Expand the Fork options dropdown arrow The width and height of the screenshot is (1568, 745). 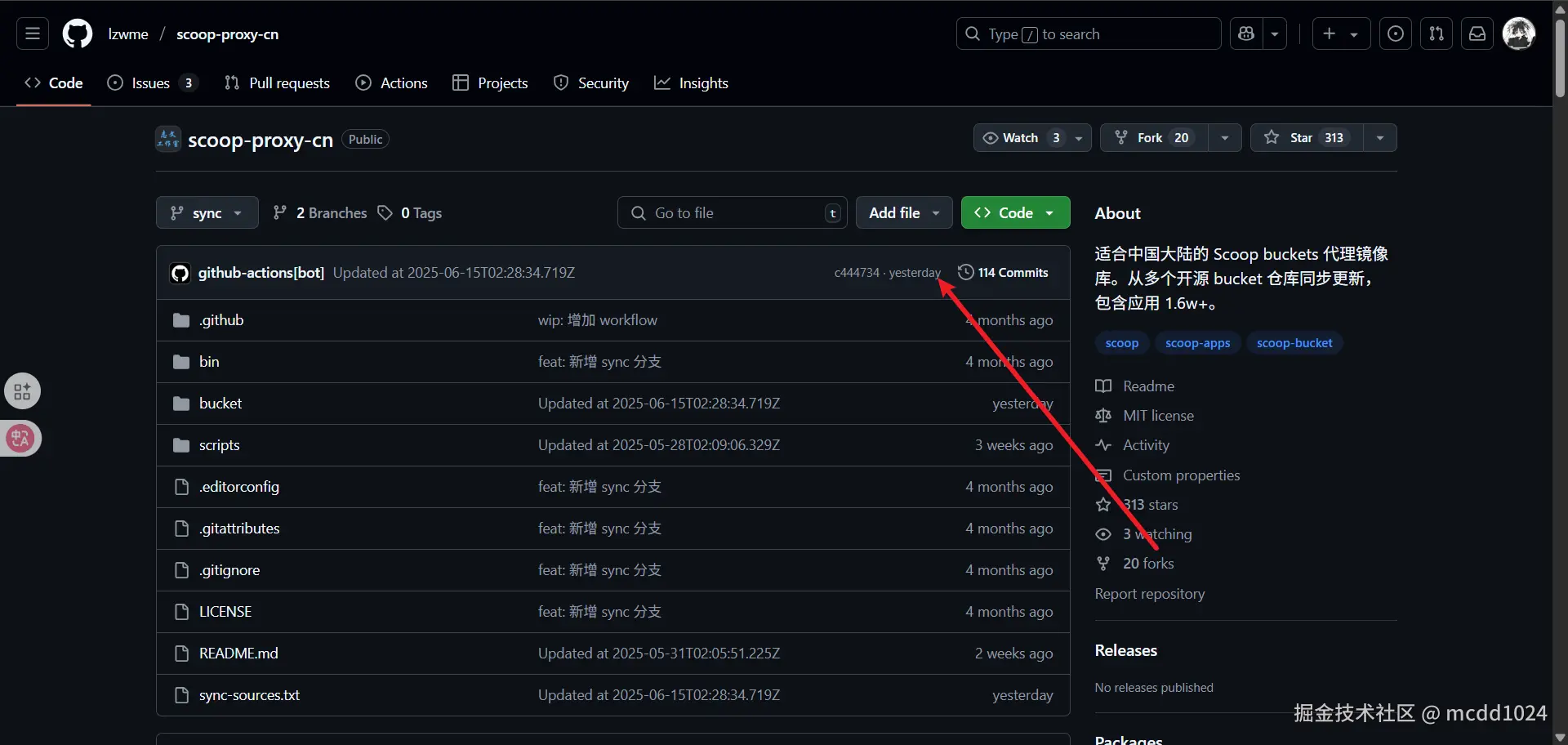[1225, 137]
